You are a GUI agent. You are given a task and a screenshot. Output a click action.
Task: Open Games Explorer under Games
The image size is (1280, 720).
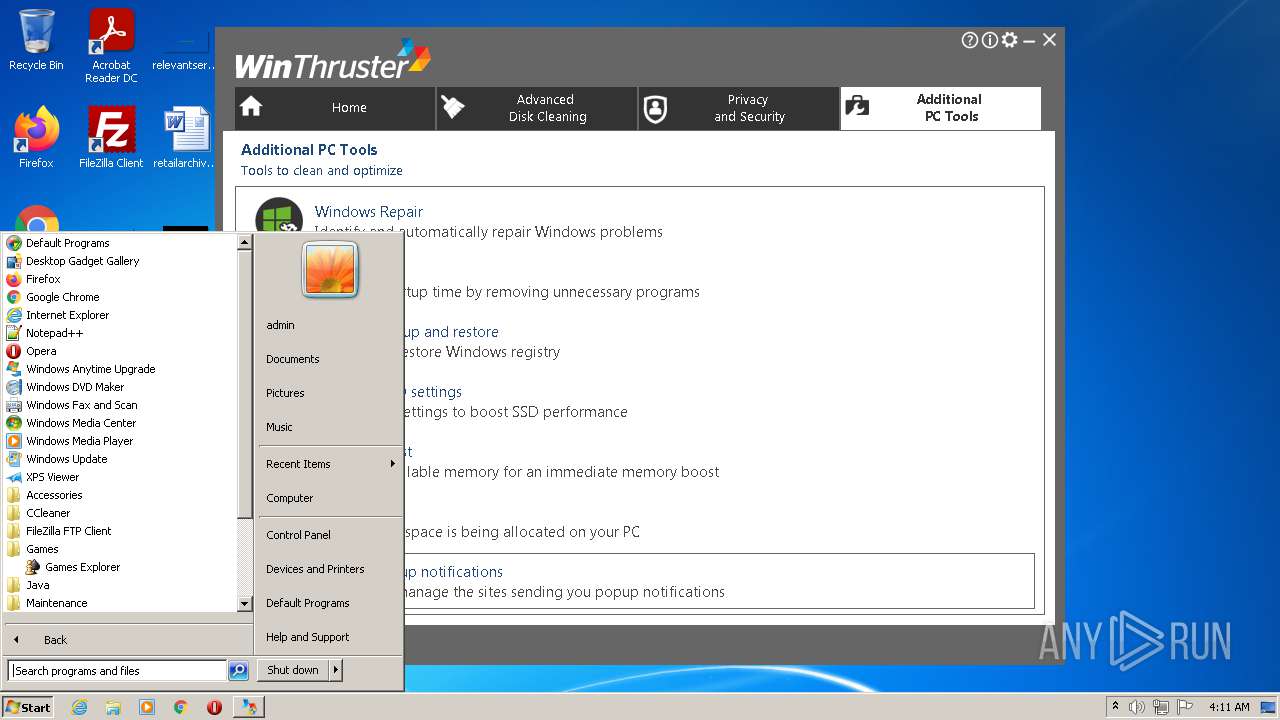[82, 567]
